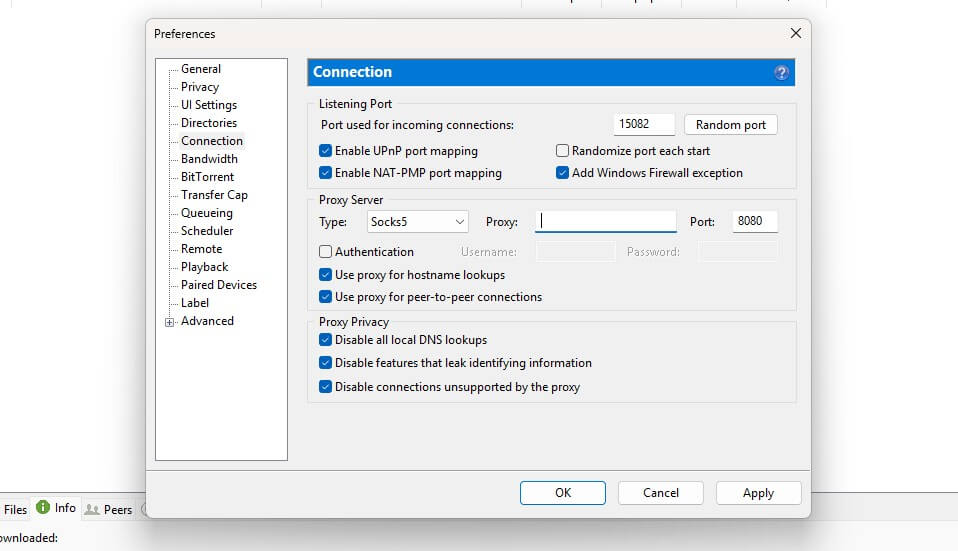958x551 pixels.
Task: Focus the Proxy address input field
Action: coord(605,221)
